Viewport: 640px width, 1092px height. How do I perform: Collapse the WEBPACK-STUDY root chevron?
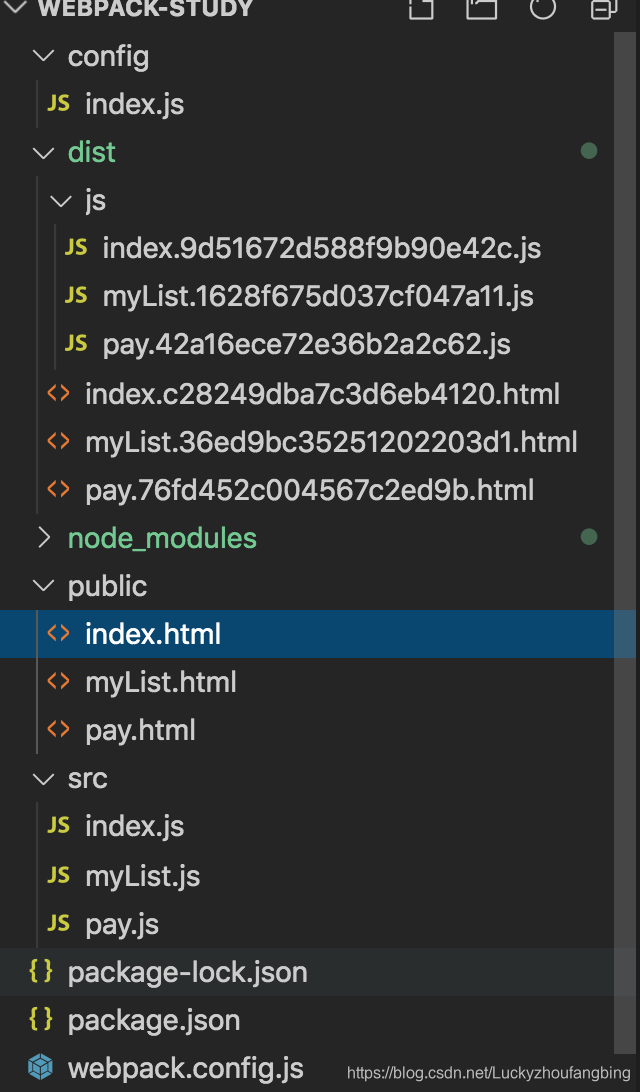(x=14, y=8)
